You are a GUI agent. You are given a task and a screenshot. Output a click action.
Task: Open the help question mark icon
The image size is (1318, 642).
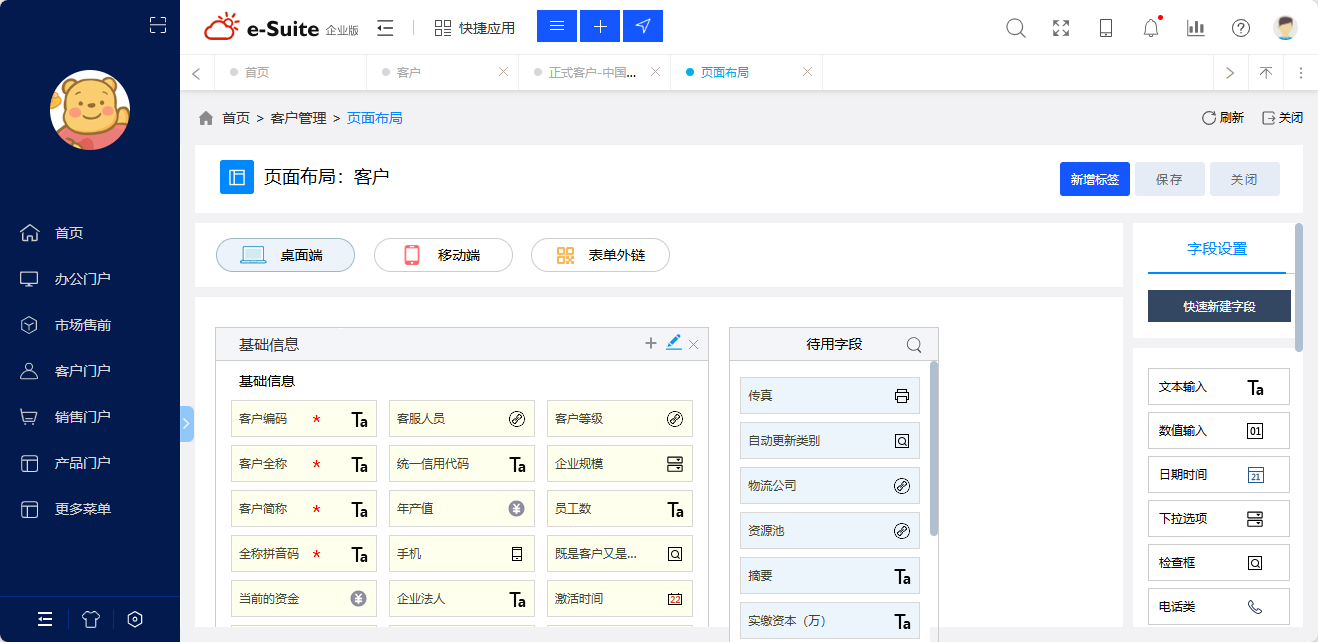tap(1240, 28)
